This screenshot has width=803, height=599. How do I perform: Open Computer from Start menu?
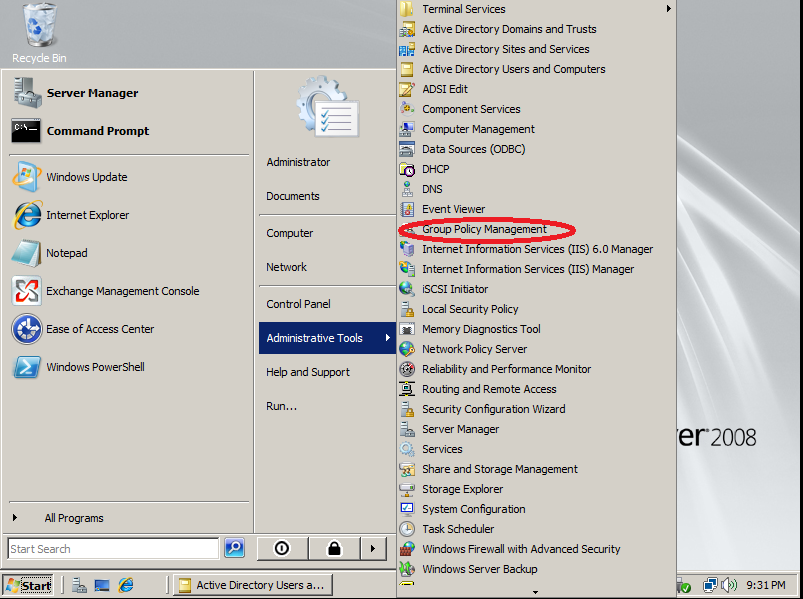pyautogui.click(x=289, y=233)
